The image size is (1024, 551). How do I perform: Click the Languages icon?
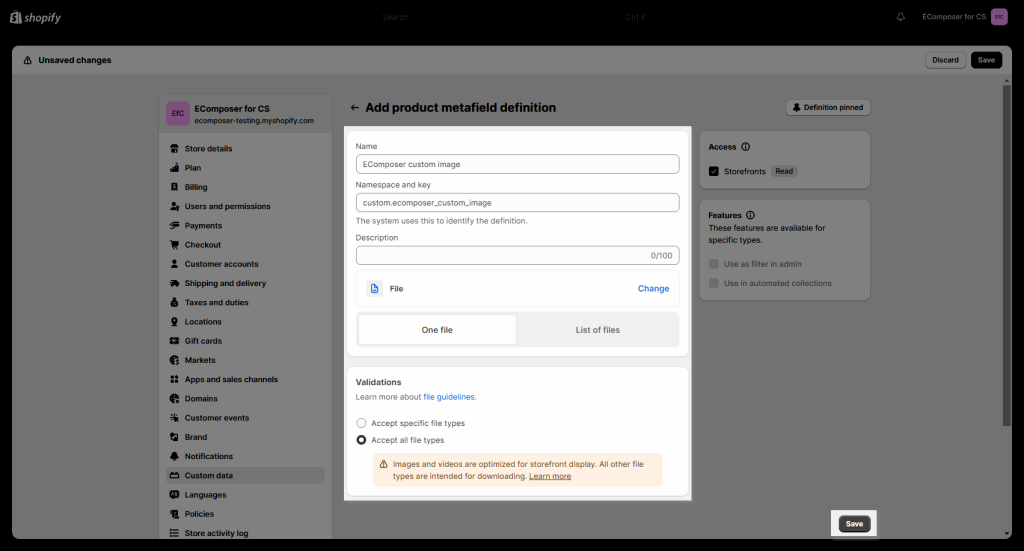(x=174, y=496)
